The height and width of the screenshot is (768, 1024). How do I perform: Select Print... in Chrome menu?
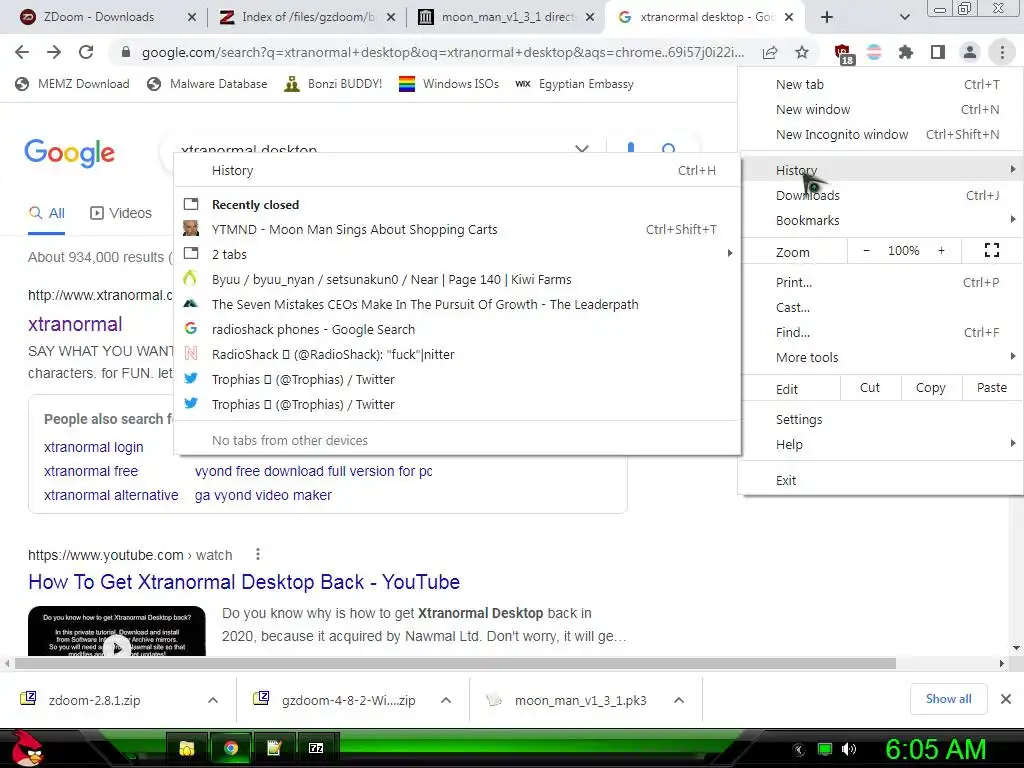[880, 282]
